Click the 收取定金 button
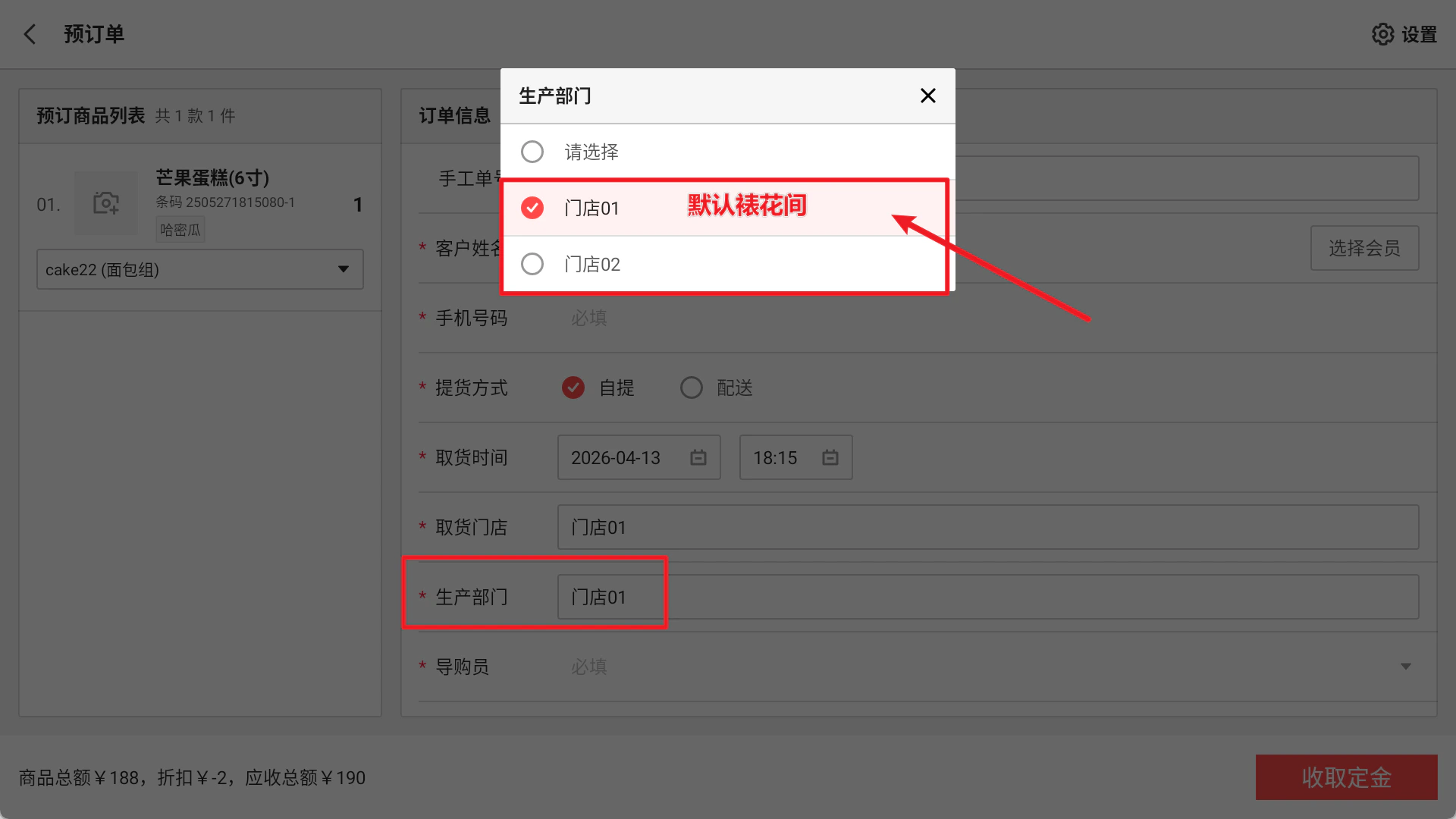1456x819 pixels. point(1346,777)
